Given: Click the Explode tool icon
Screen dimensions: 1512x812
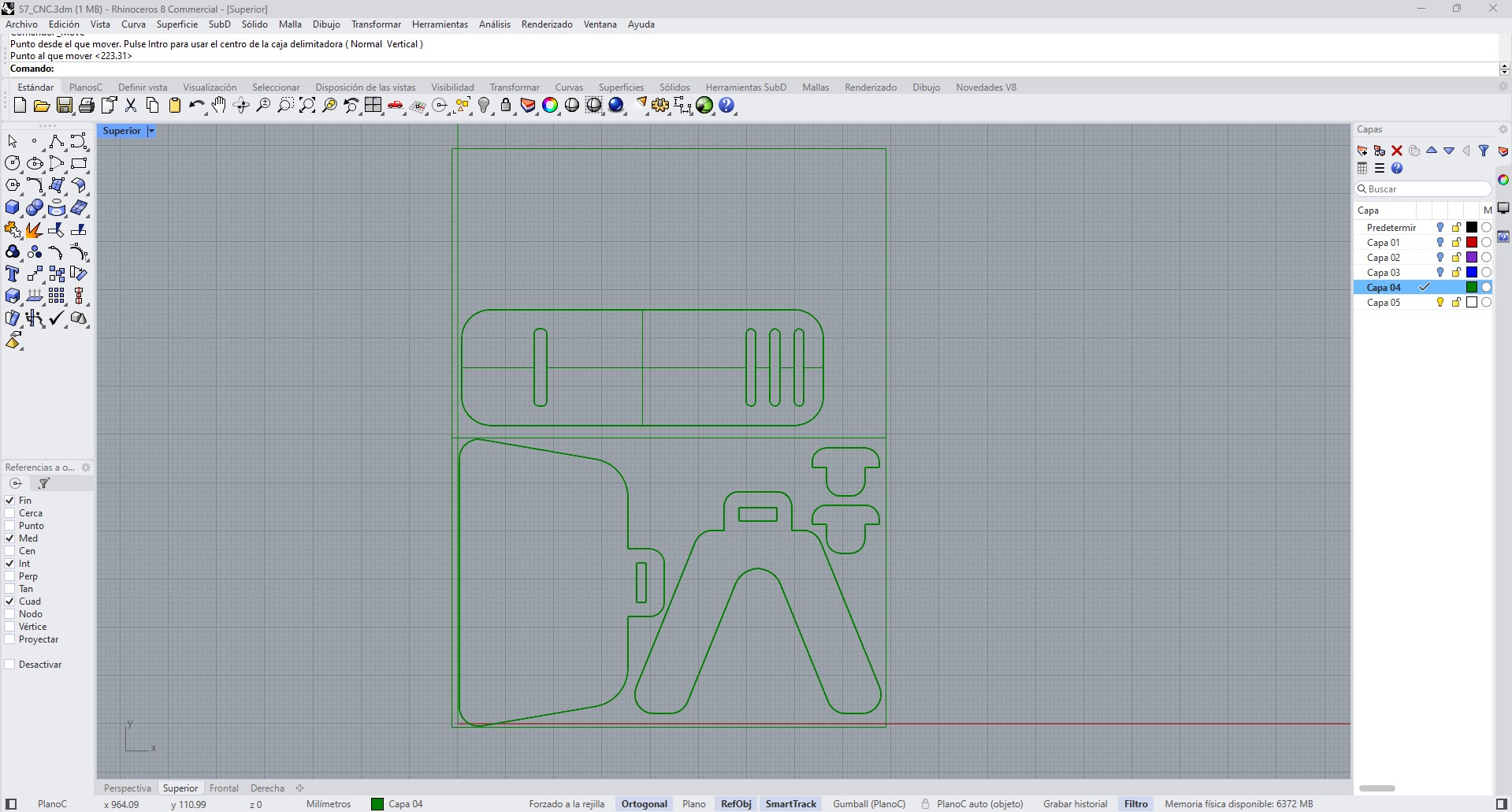Looking at the screenshot, I should pos(35,230).
